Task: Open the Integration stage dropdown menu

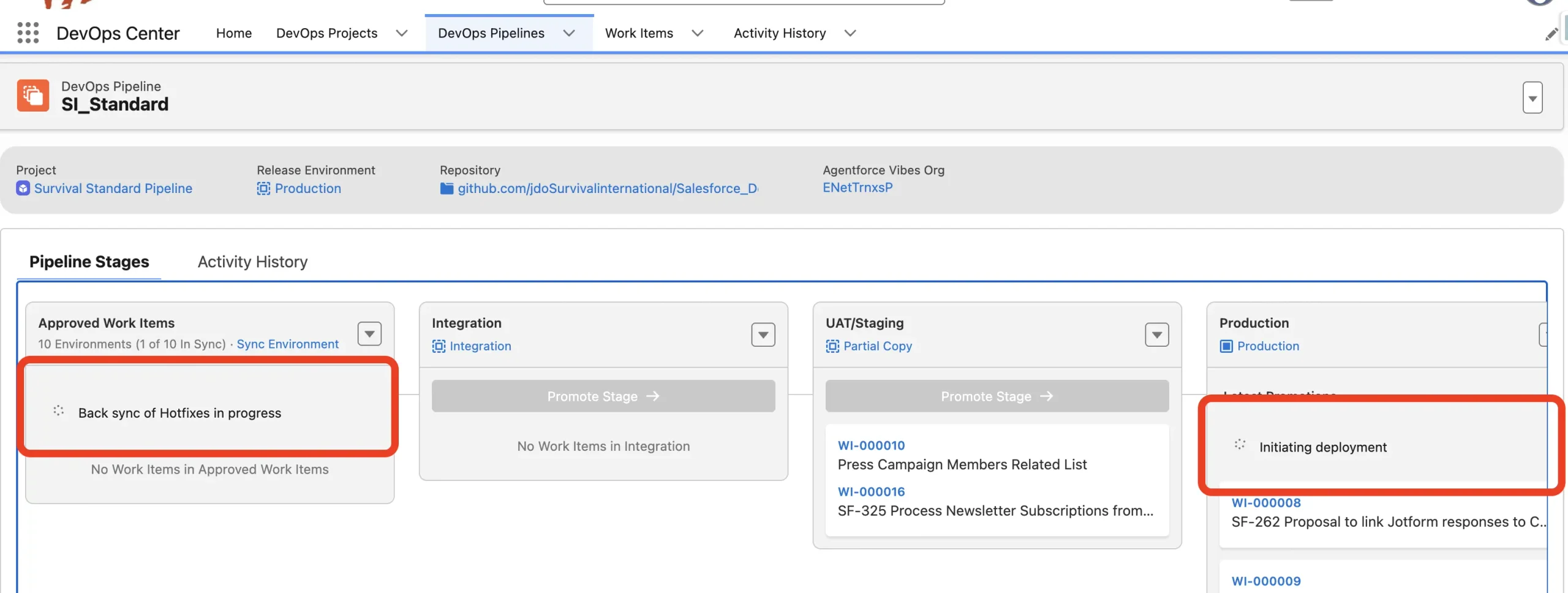Action: 763,334
